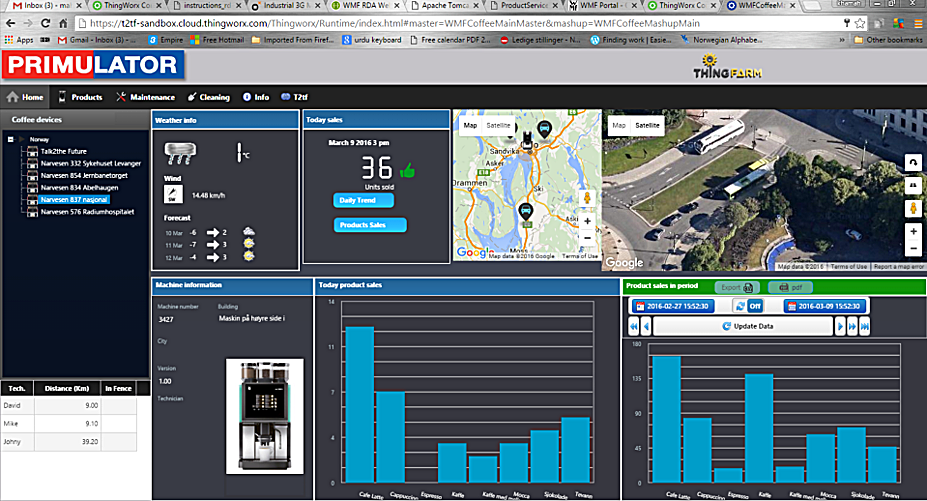Image resolution: width=927 pixels, height=501 pixels.
Task: Open the Gmail Inbox bookmark
Action: point(97,40)
